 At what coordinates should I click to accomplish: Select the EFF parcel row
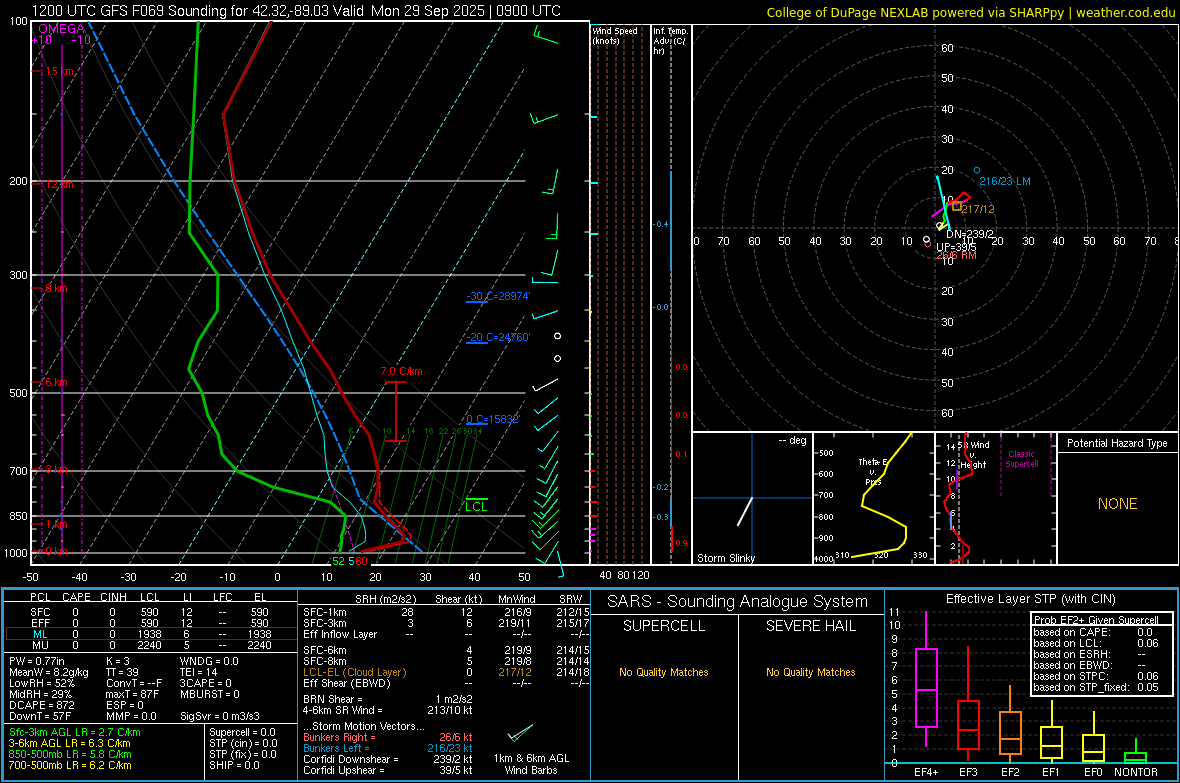pos(150,623)
